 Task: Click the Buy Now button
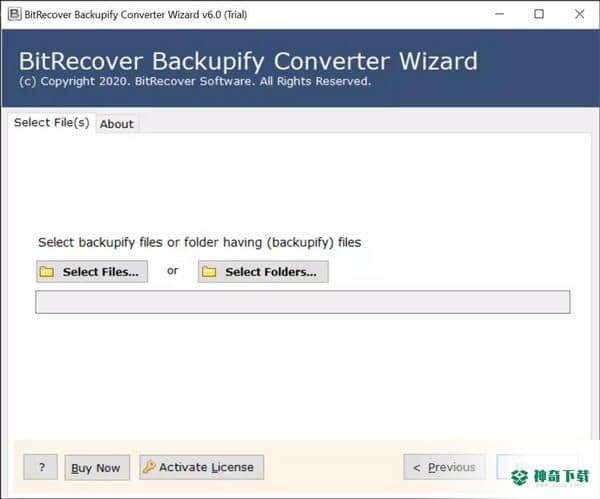click(x=97, y=468)
